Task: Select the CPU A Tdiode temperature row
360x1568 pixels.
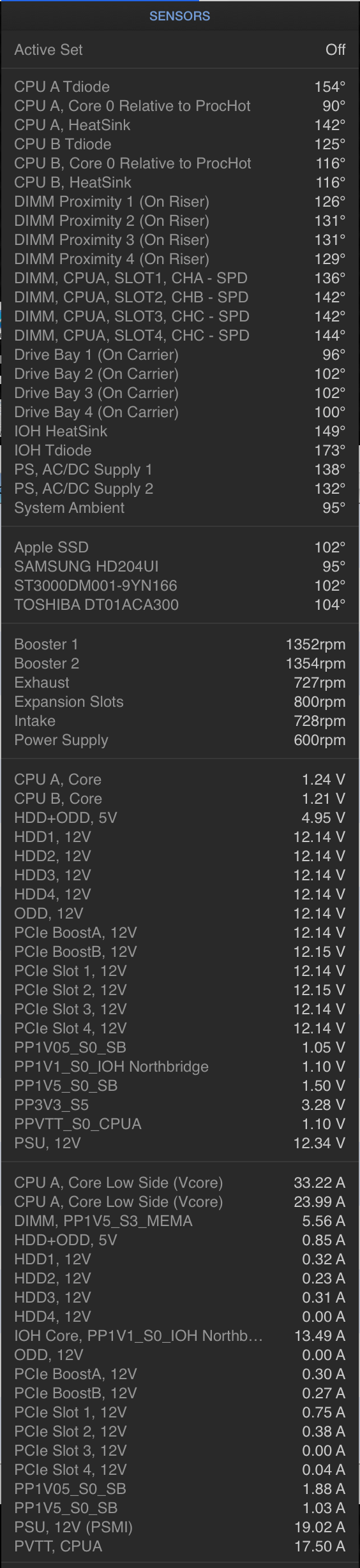Action: click(x=180, y=87)
